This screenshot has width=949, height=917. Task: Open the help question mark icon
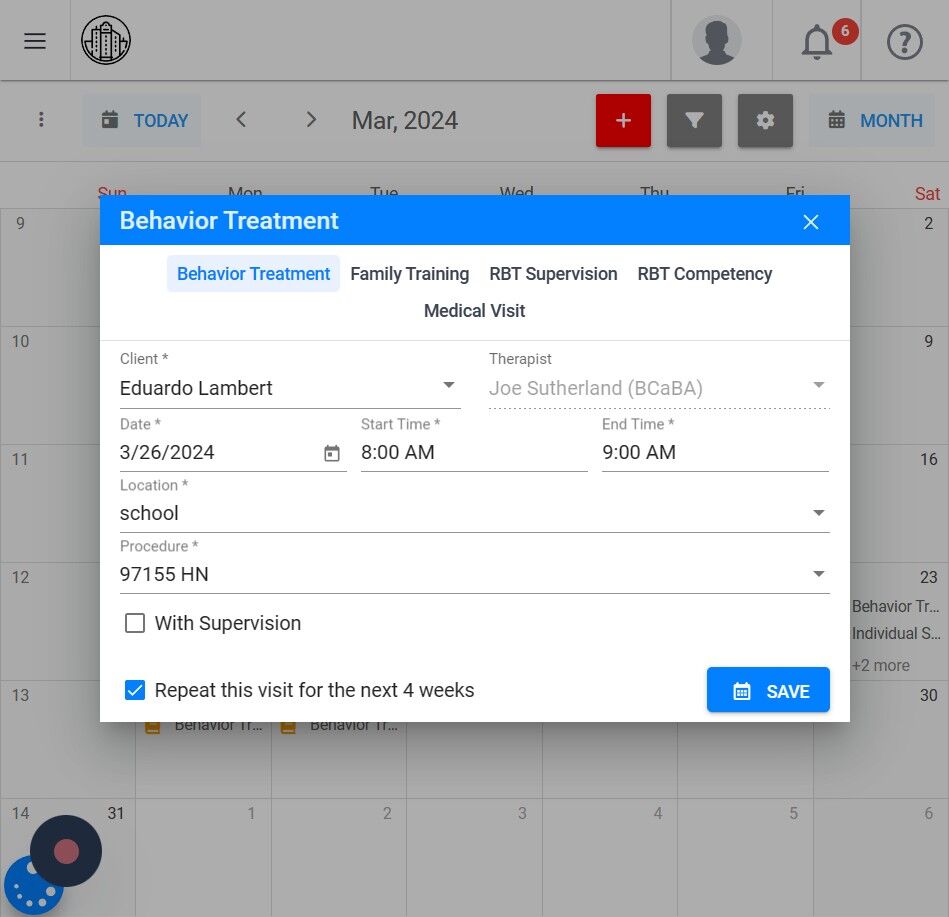[x=904, y=42]
